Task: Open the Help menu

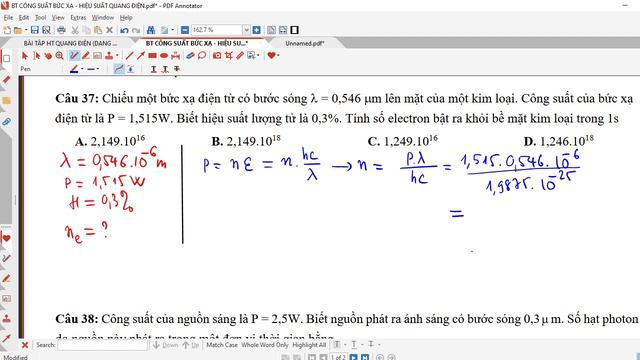Action: pos(126,18)
